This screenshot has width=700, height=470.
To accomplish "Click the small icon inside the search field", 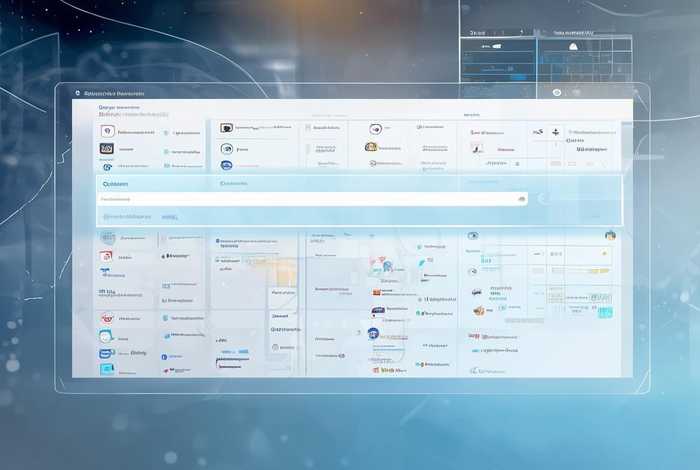I will (x=521, y=199).
